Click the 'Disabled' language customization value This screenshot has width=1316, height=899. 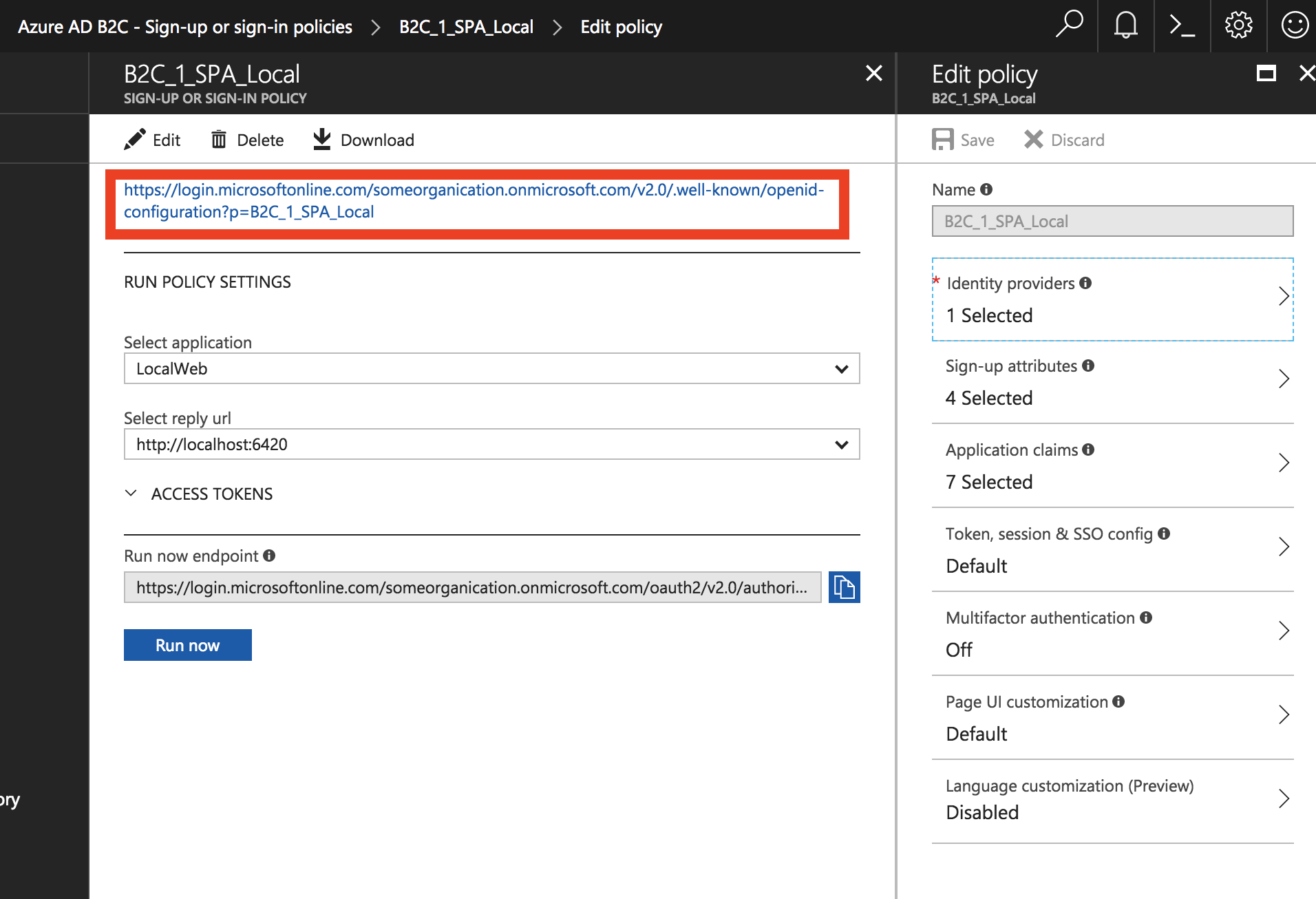click(x=982, y=812)
